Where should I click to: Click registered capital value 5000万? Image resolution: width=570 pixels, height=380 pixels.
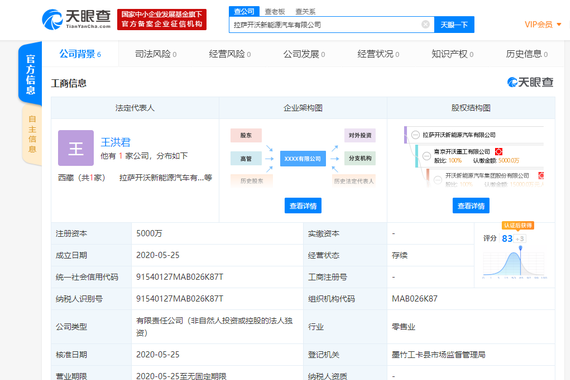[x=149, y=233]
